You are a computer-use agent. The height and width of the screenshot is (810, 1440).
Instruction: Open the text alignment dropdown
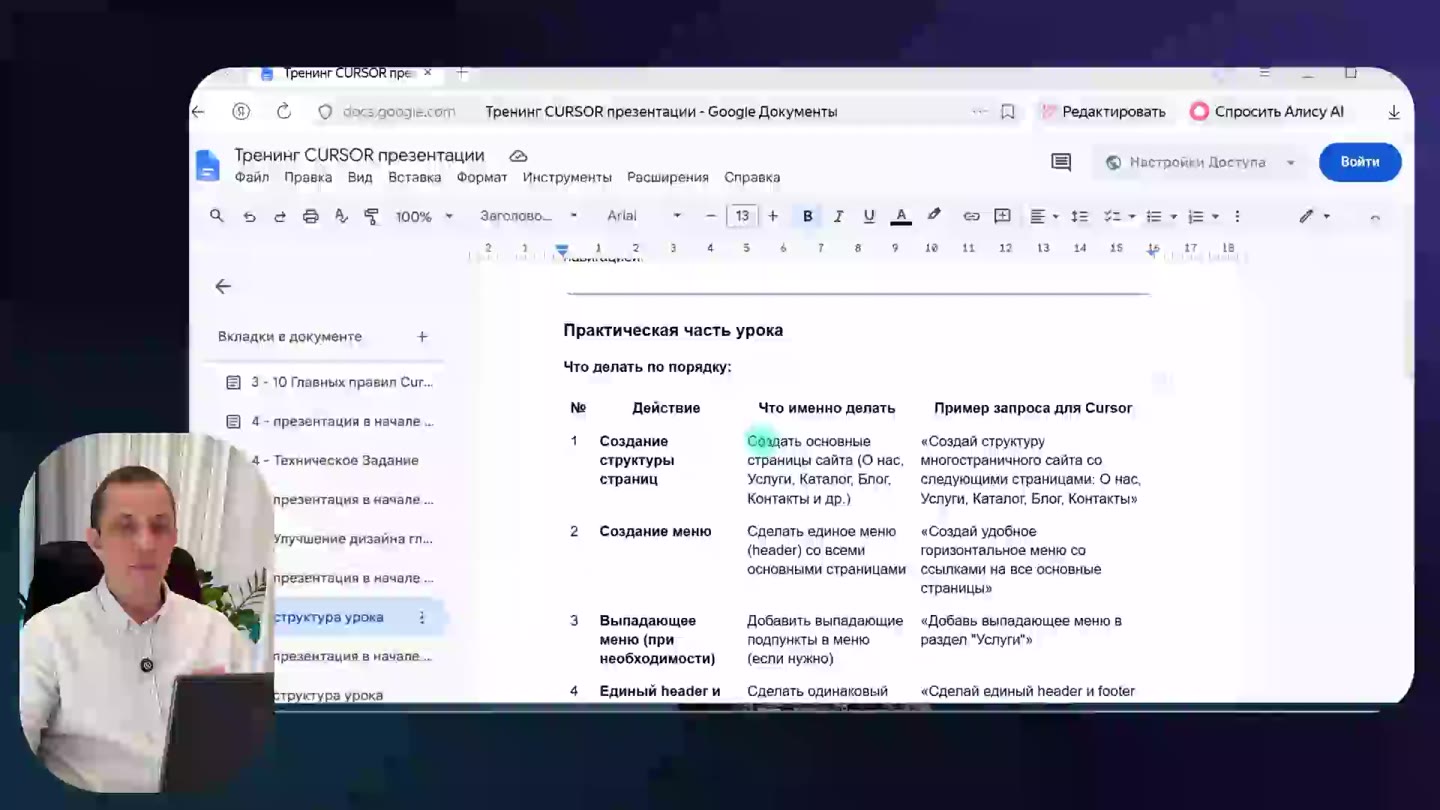pos(1044,216)
